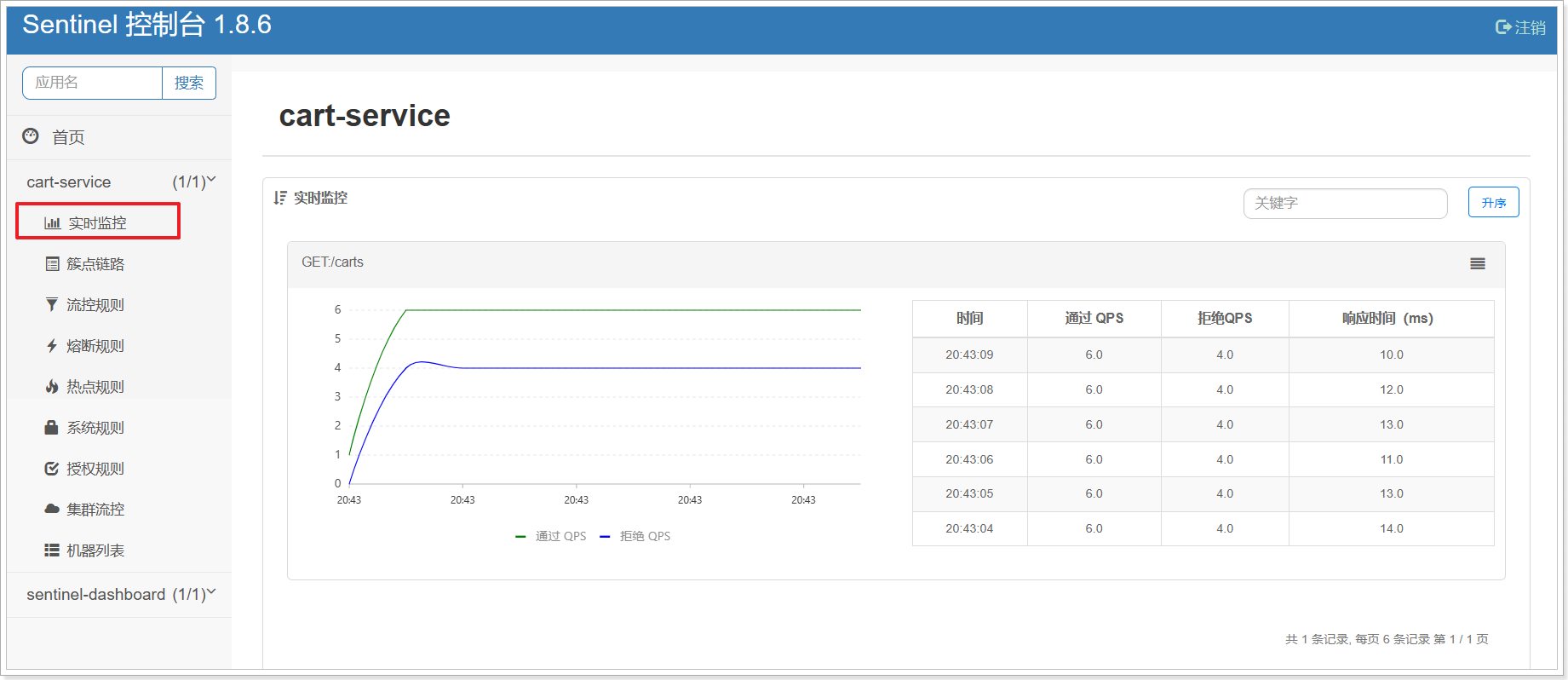Click the 时间 column header

(x=969, y=318)
